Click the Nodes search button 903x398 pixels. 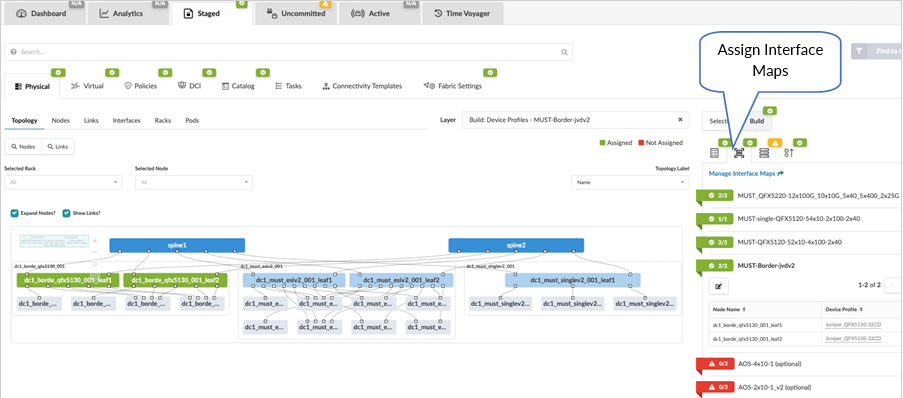coord(22,147)
